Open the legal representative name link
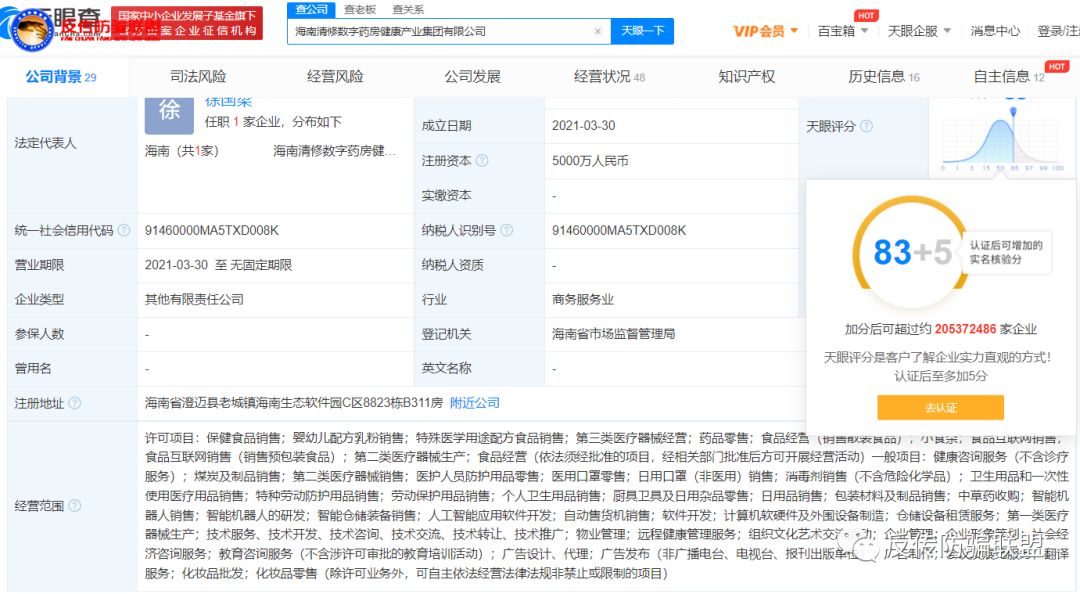The image size is (1080, 594). [x=228, y=102]
